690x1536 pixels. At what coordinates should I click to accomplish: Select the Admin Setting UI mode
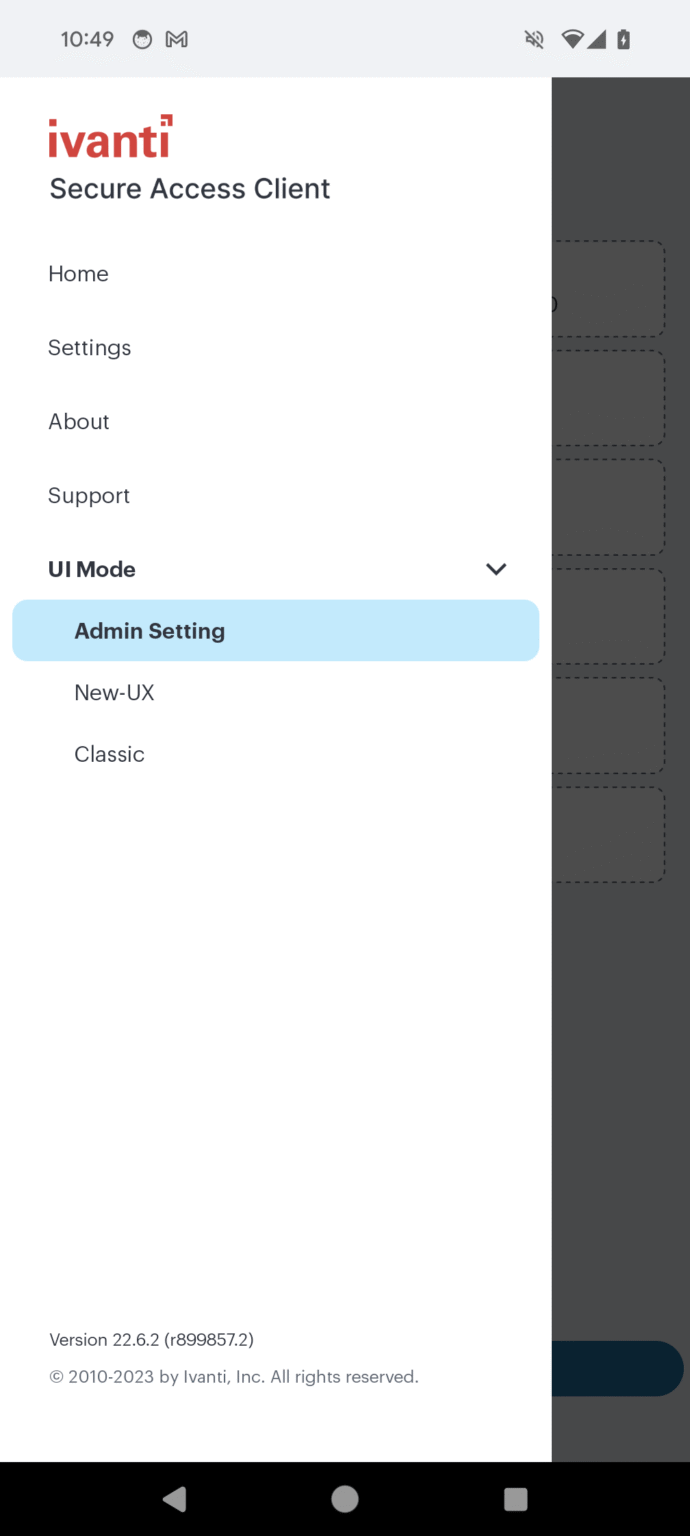tap(149, 630)
